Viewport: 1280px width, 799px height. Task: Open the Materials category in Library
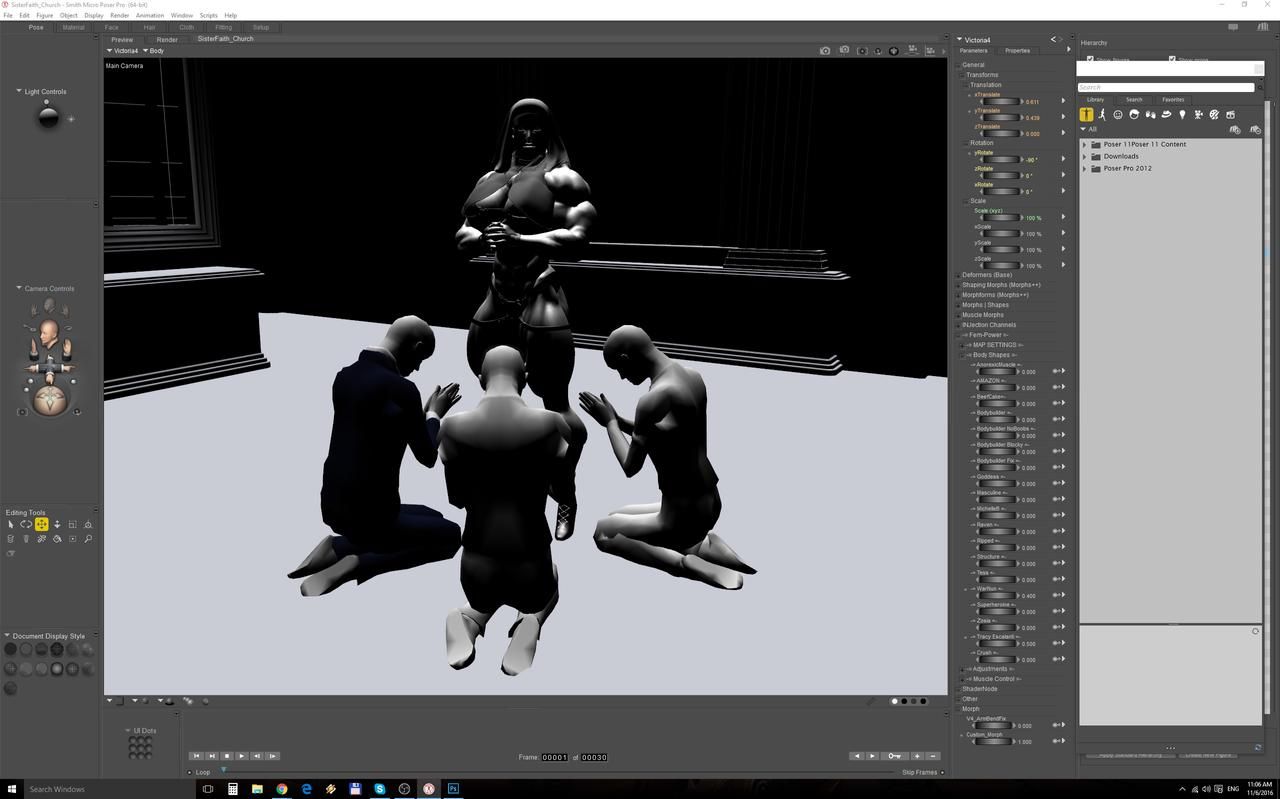tap(1214, 115)
